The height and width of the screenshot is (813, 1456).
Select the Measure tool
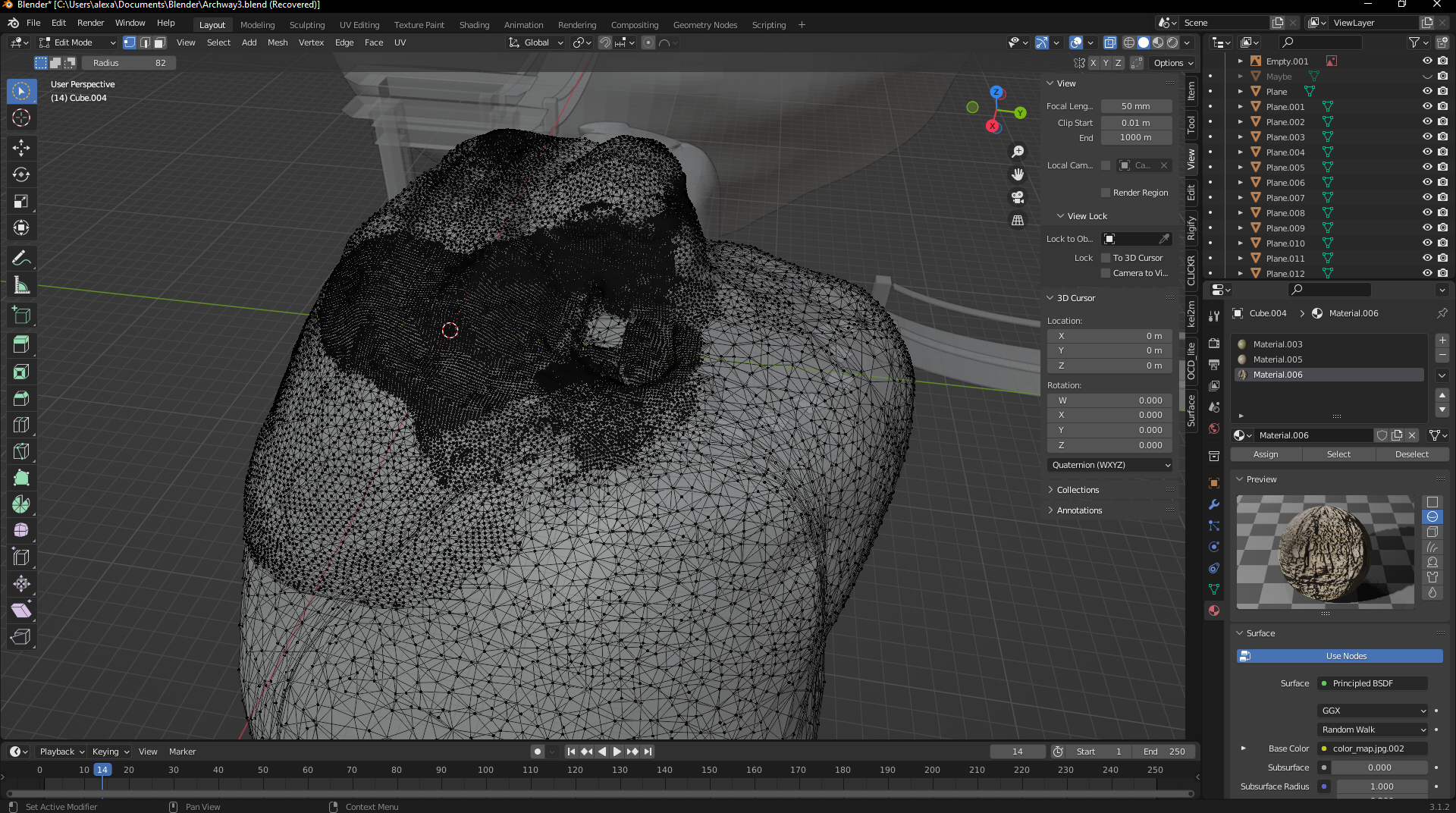pyautogui.click(x=21, y=285)
